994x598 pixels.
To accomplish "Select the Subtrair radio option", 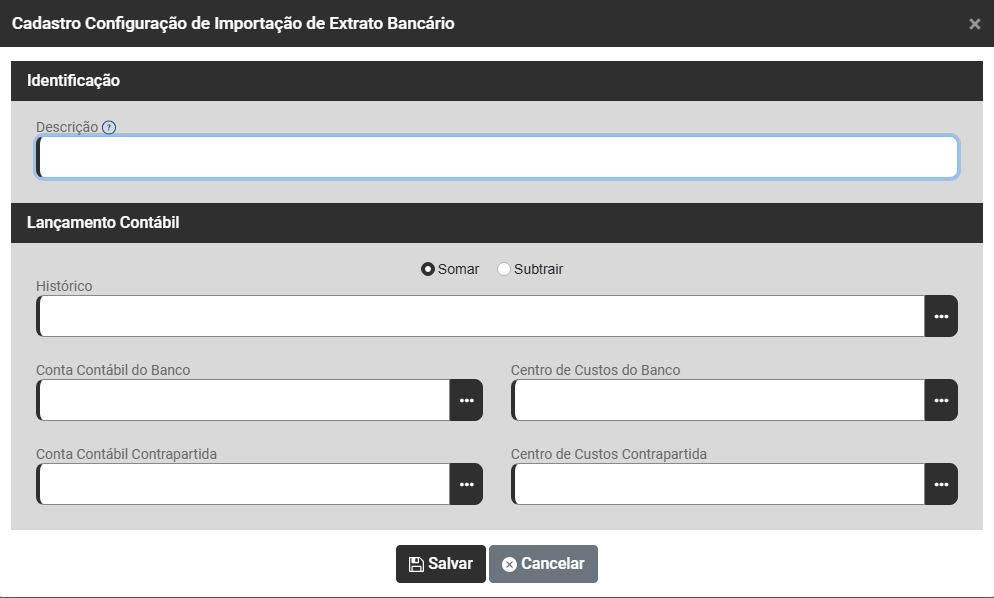I will (504, 269).
